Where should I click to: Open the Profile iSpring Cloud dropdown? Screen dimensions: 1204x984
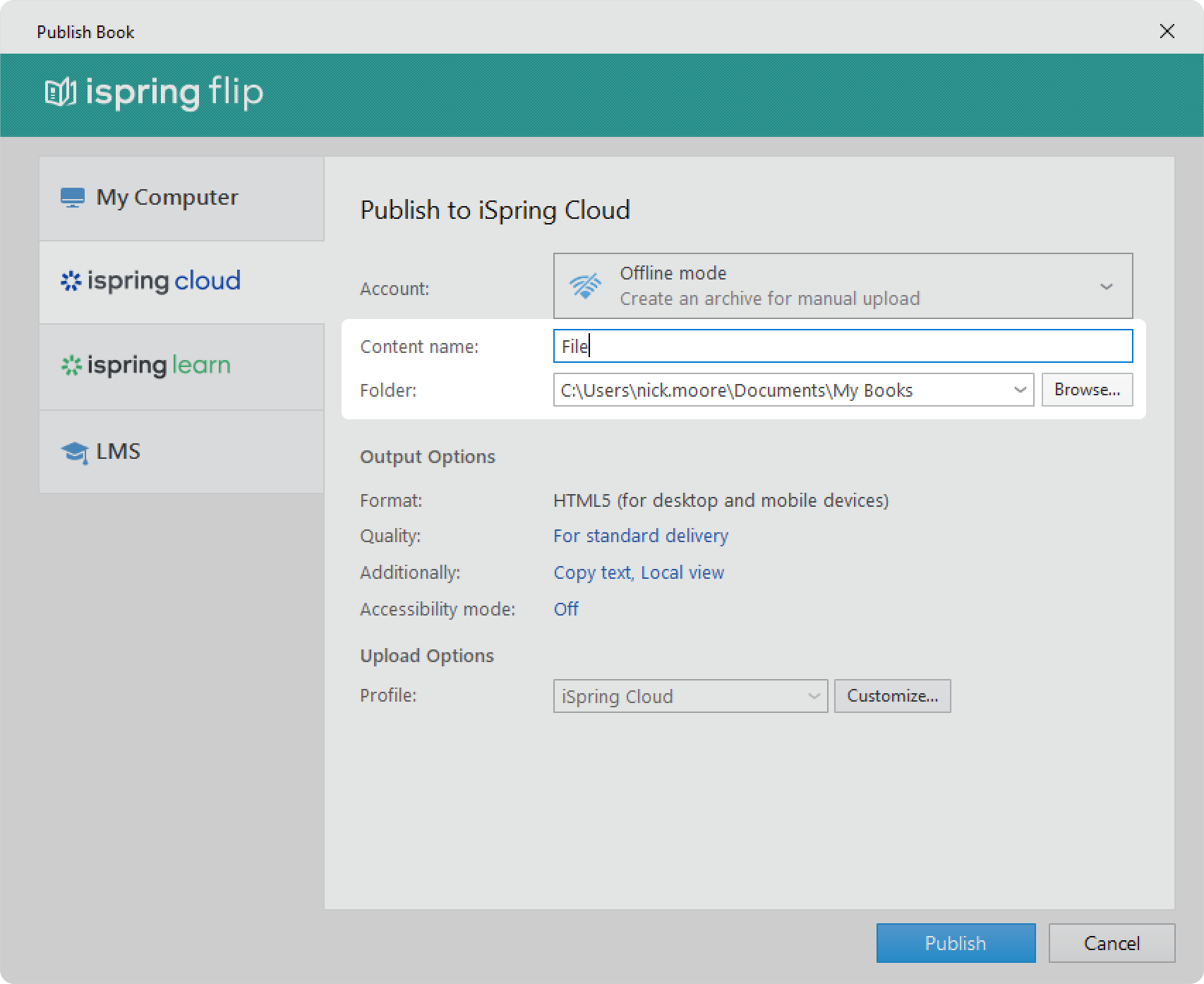(x=690, y=696)
